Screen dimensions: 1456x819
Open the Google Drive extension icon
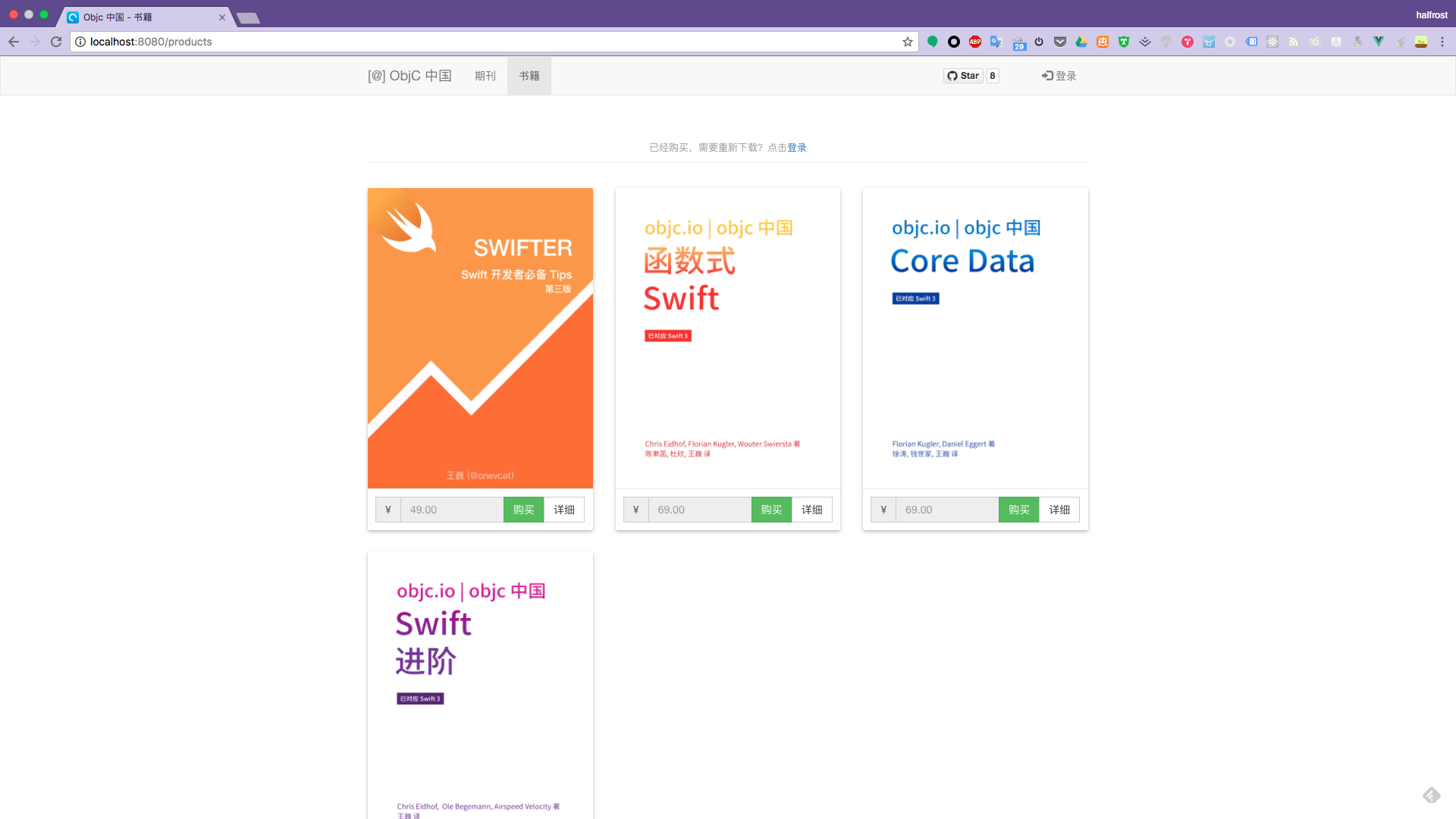(1081, 42)
